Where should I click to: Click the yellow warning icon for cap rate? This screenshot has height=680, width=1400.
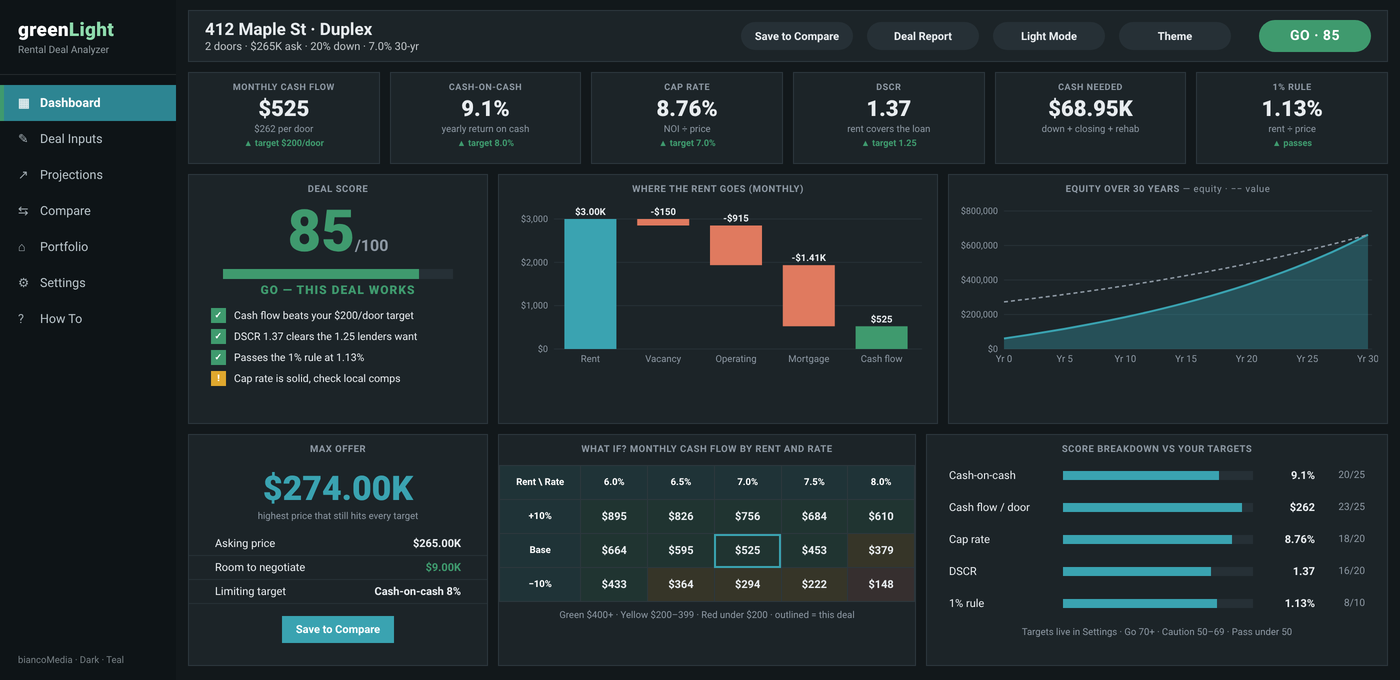click(x=218, y=378)
